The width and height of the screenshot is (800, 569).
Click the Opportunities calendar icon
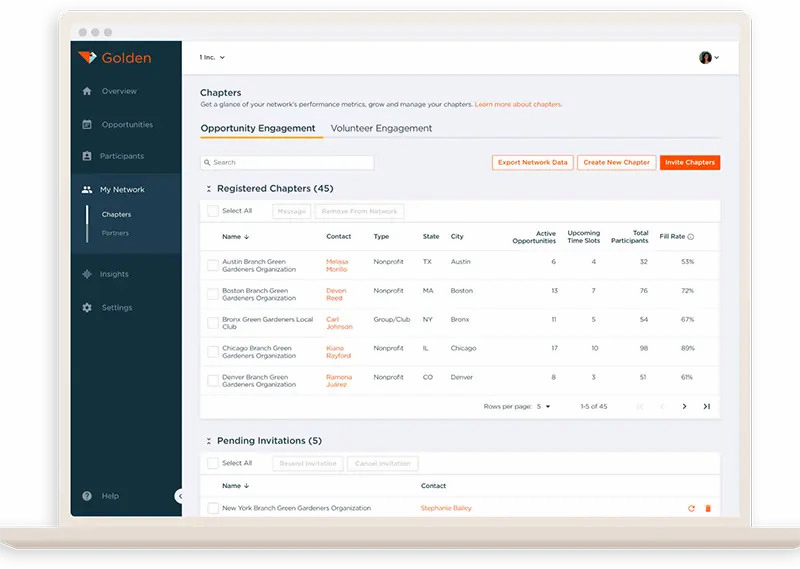click(87, 124)
